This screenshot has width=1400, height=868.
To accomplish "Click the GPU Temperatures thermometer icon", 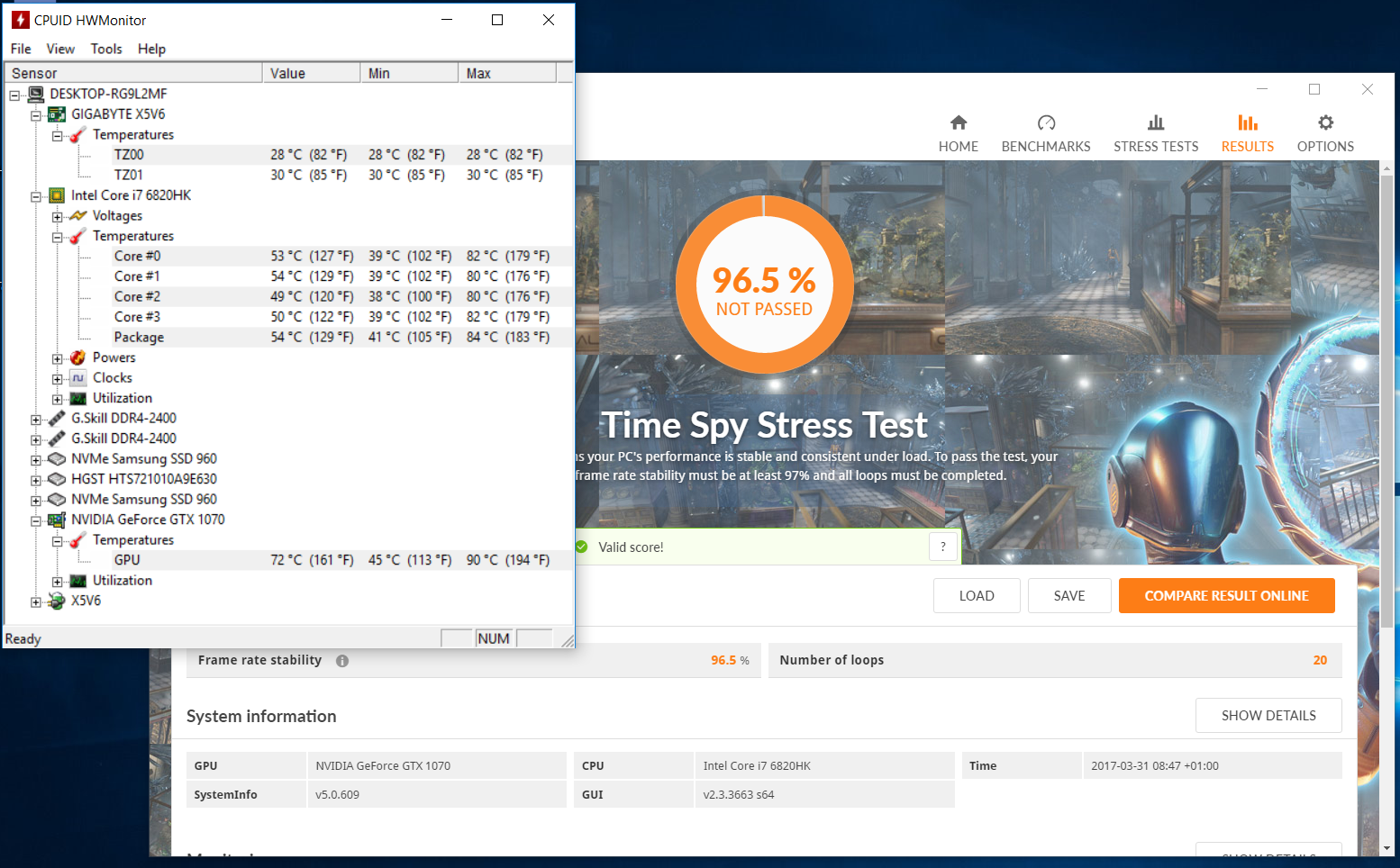I will [78, 540].
